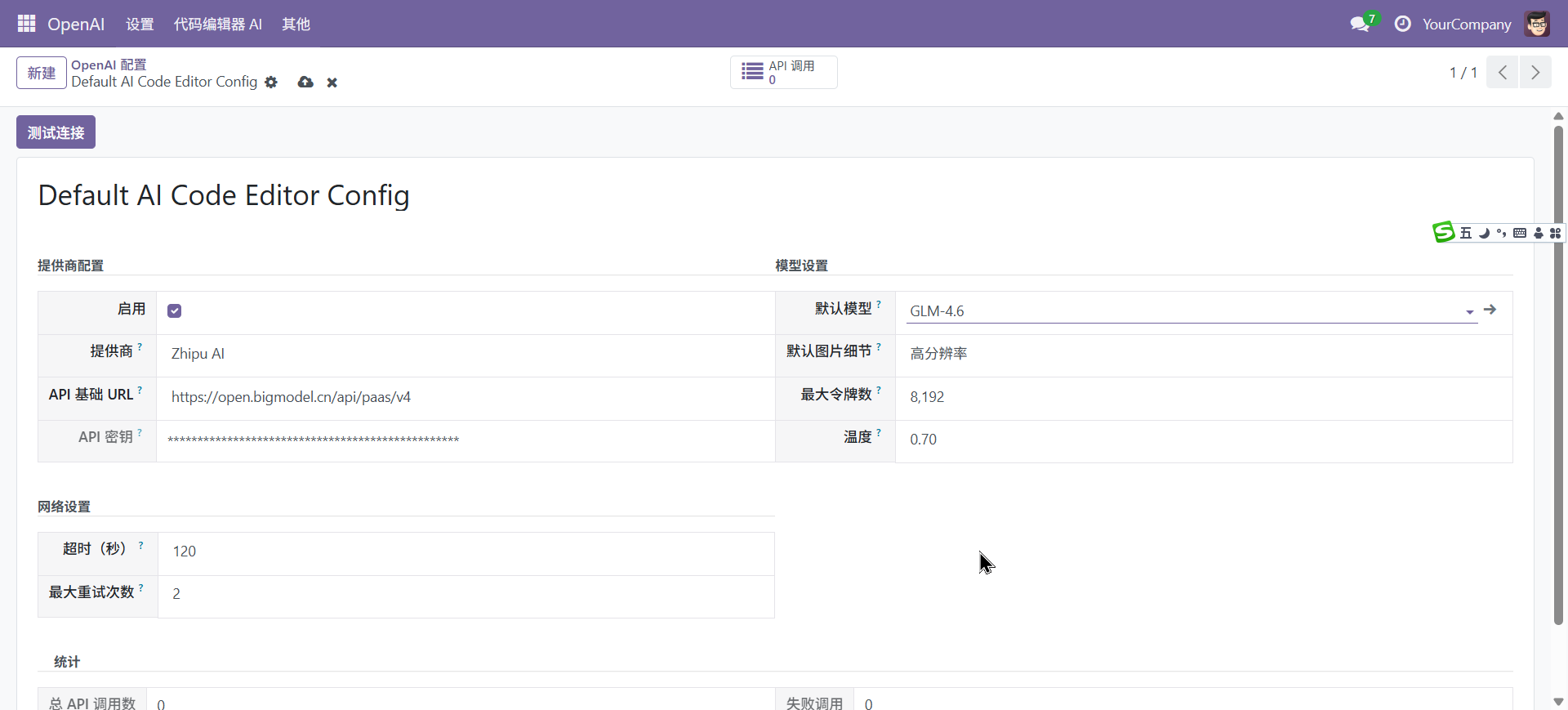Expand the 默认模型 dropdown arrow
Screen dimensions: 1568x710
pyautogui.click(x=1469, y=312)
